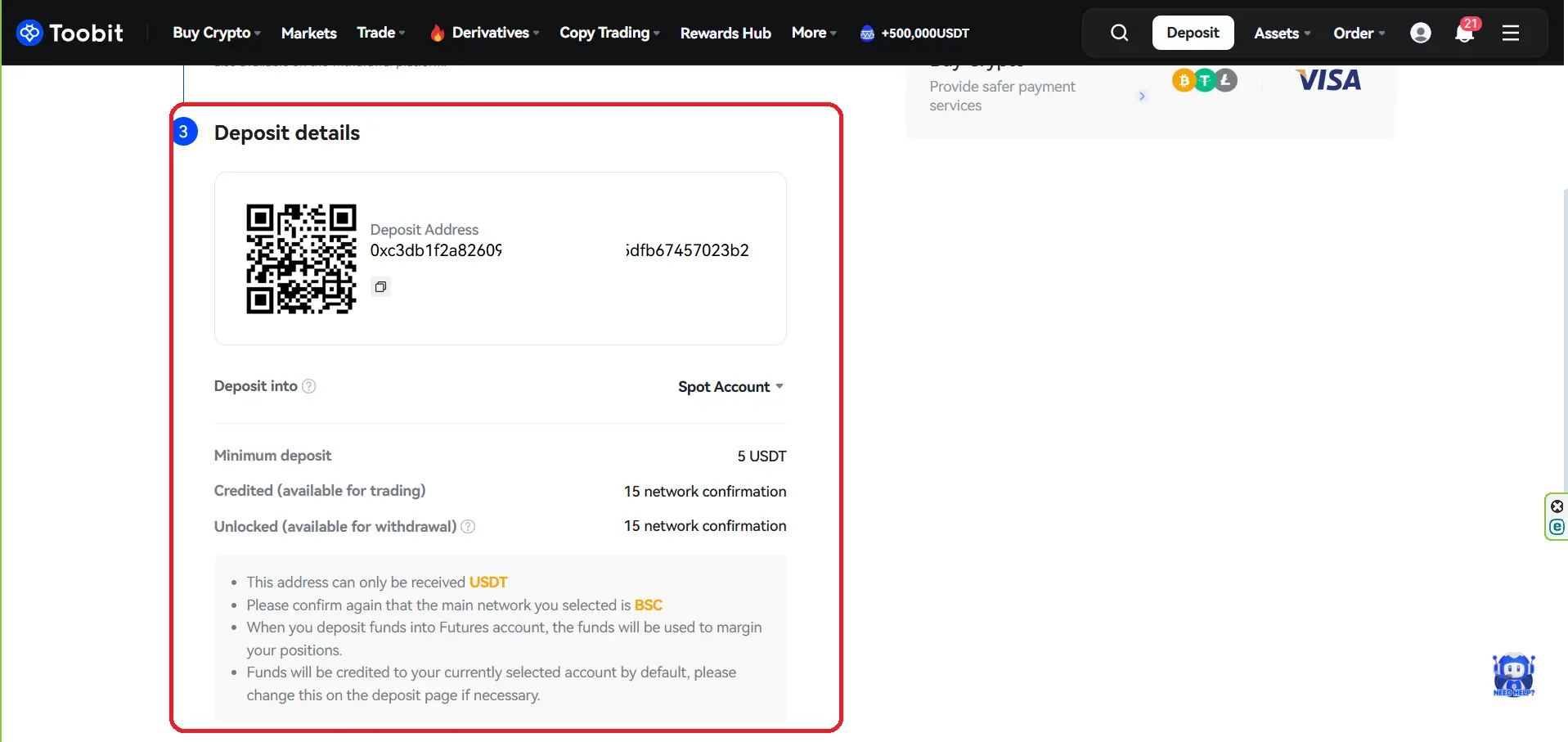The height and width of the screenshot is (742, 1568).
Task: Click help icon next to Unlocked label
Action: pos(468,527)
